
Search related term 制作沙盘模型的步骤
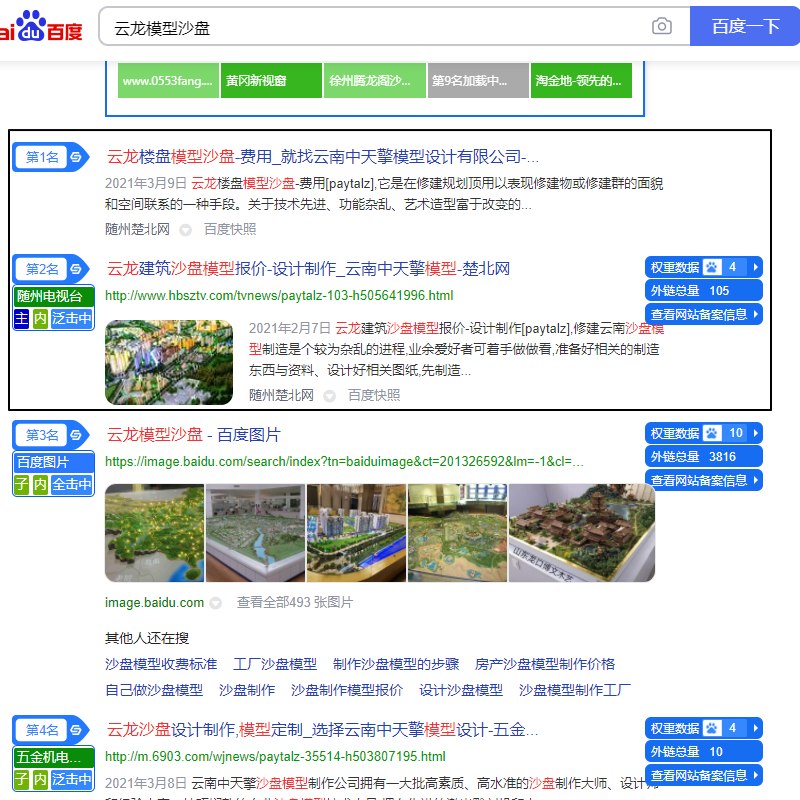coord(396,664)
